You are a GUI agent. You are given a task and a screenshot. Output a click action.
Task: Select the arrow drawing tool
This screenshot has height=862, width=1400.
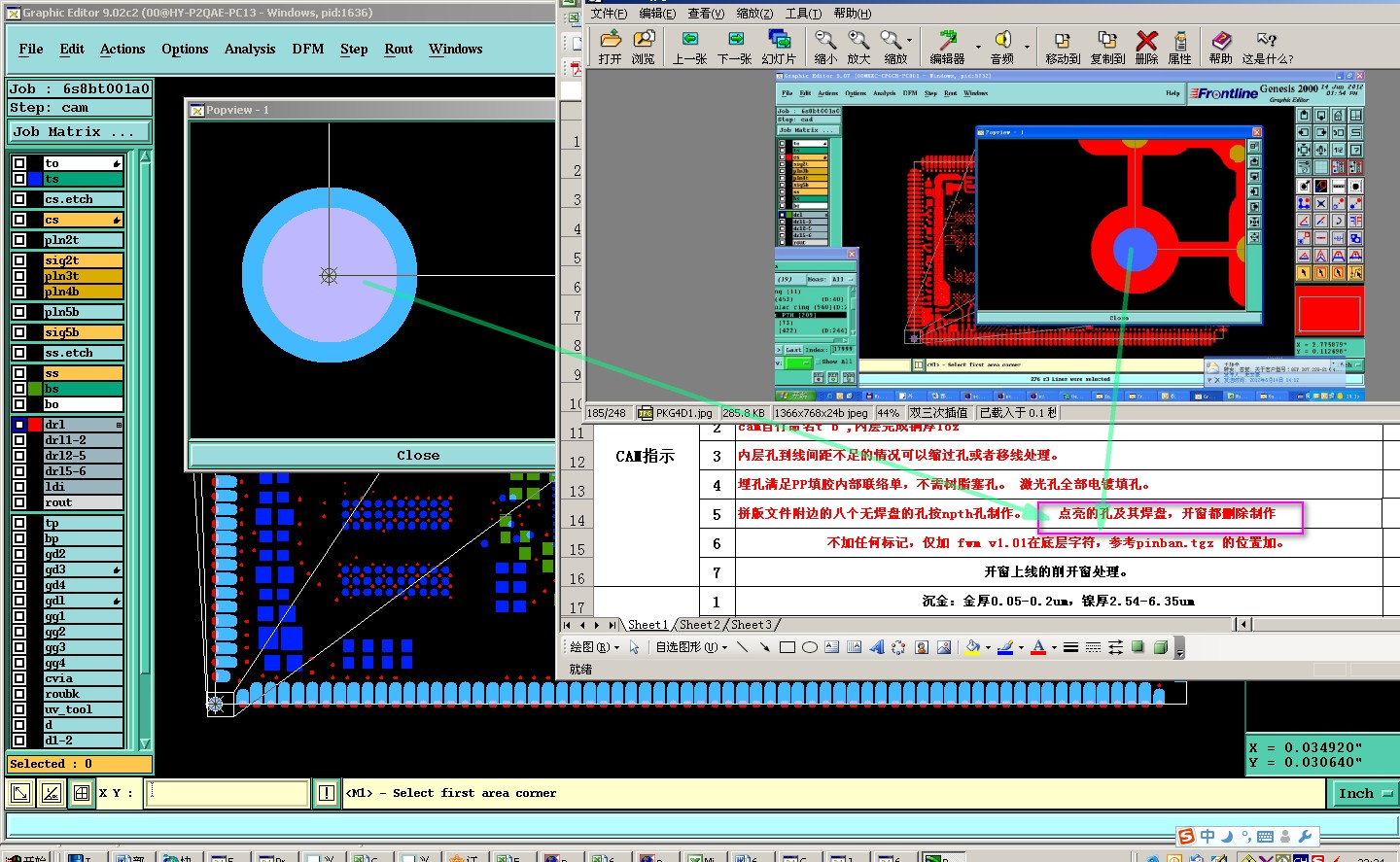pos(765,647)
